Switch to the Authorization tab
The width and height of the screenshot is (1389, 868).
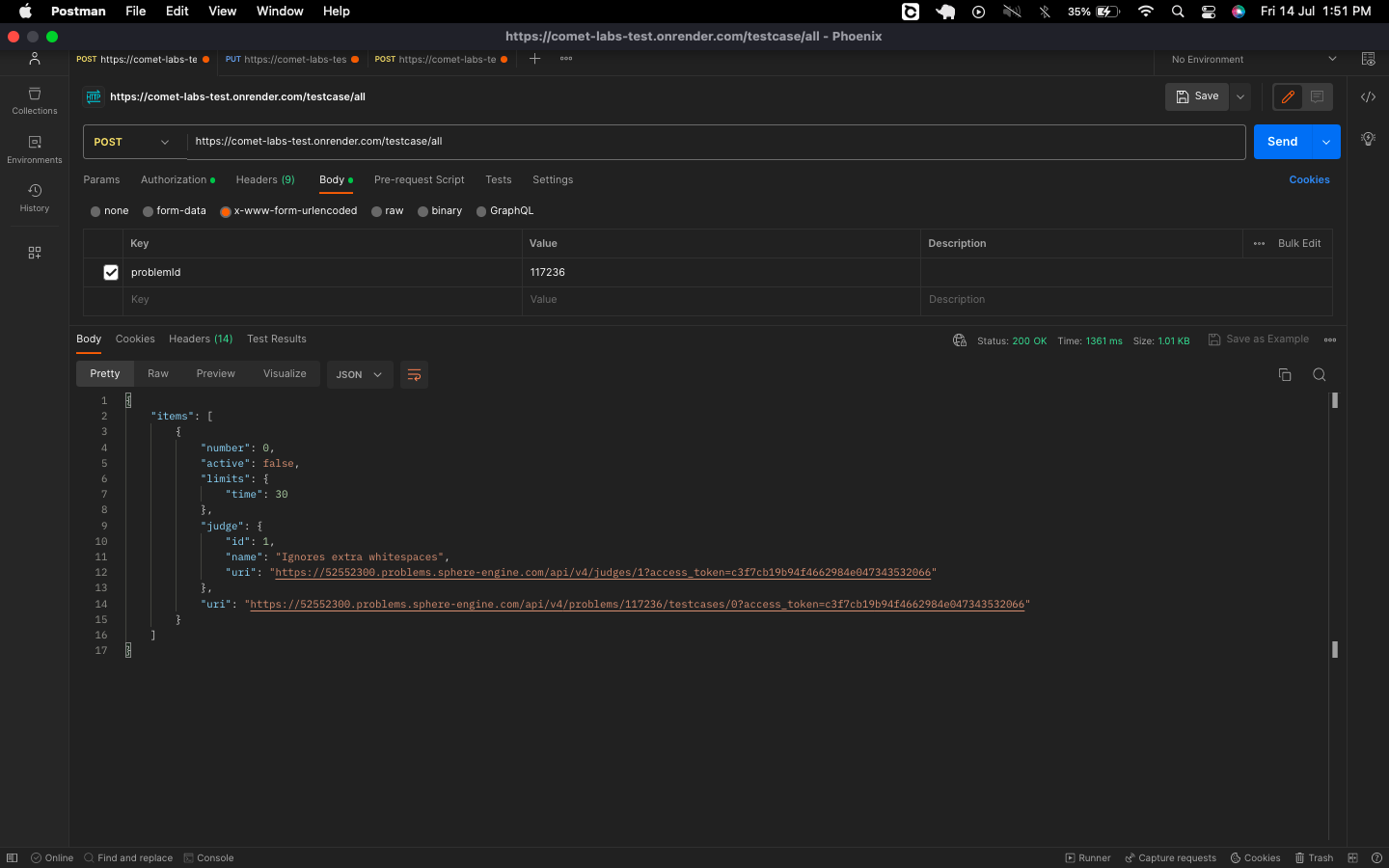pyautogui.click(x=177, y=179)
